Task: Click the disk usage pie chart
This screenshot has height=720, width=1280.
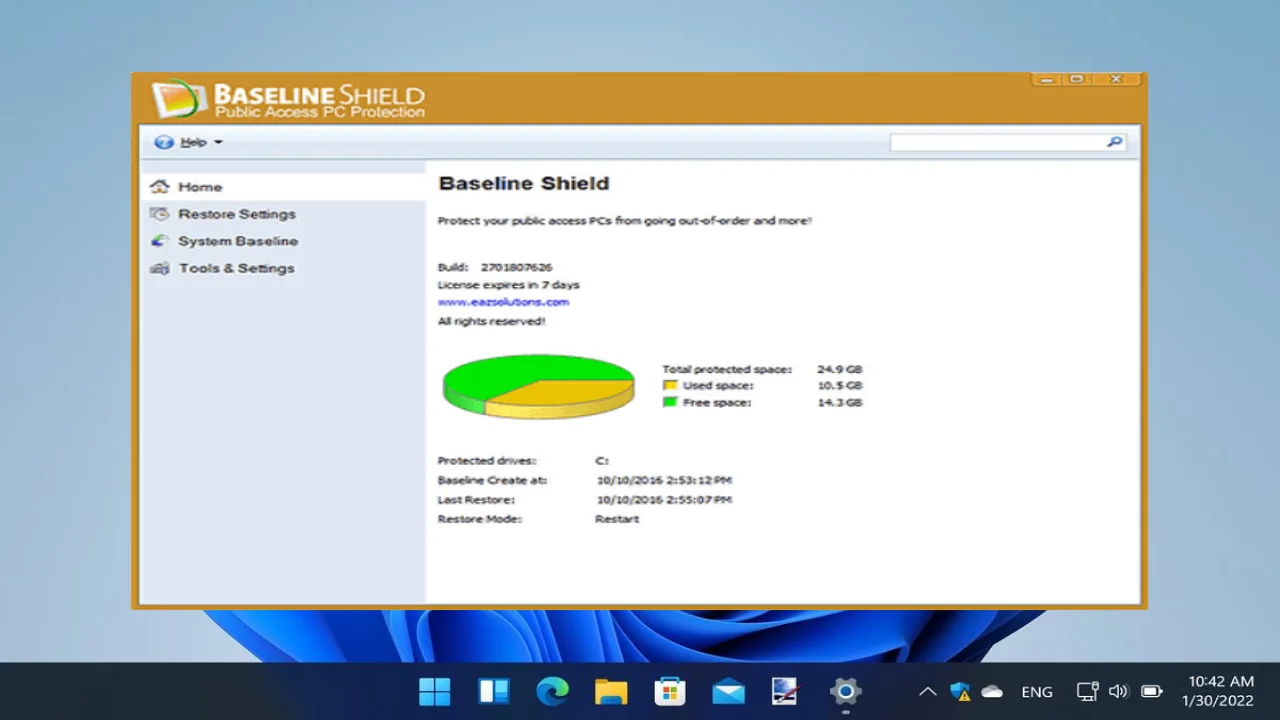Action: pyautogui.click(x=538, y=386)
